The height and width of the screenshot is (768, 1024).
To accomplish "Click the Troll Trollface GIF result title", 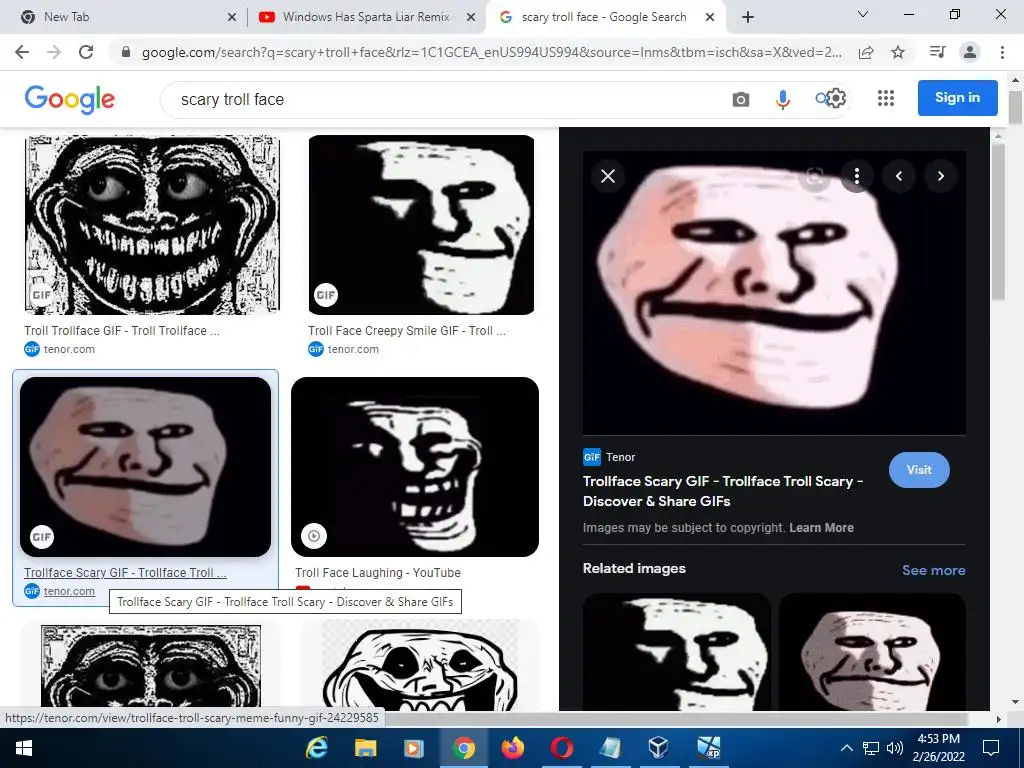I will pyautogui.click(x=122, y=330).
